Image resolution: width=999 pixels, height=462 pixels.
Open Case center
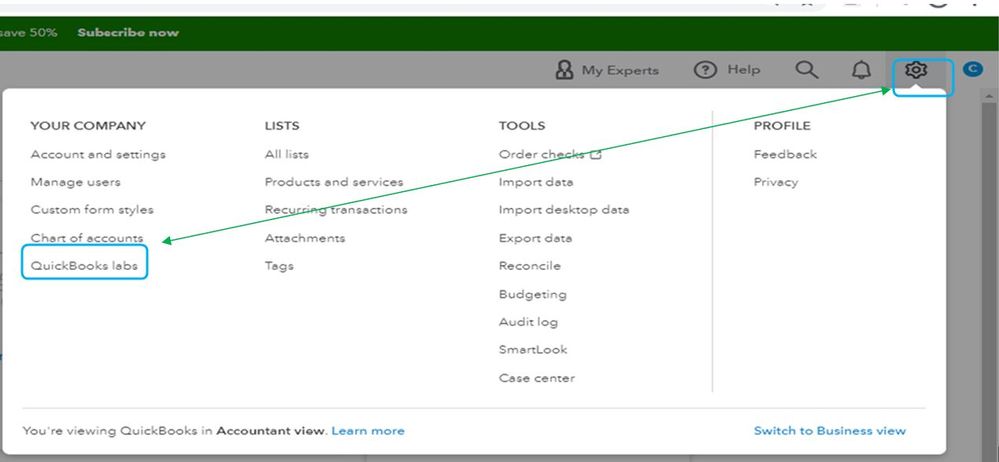click(536, 378)
